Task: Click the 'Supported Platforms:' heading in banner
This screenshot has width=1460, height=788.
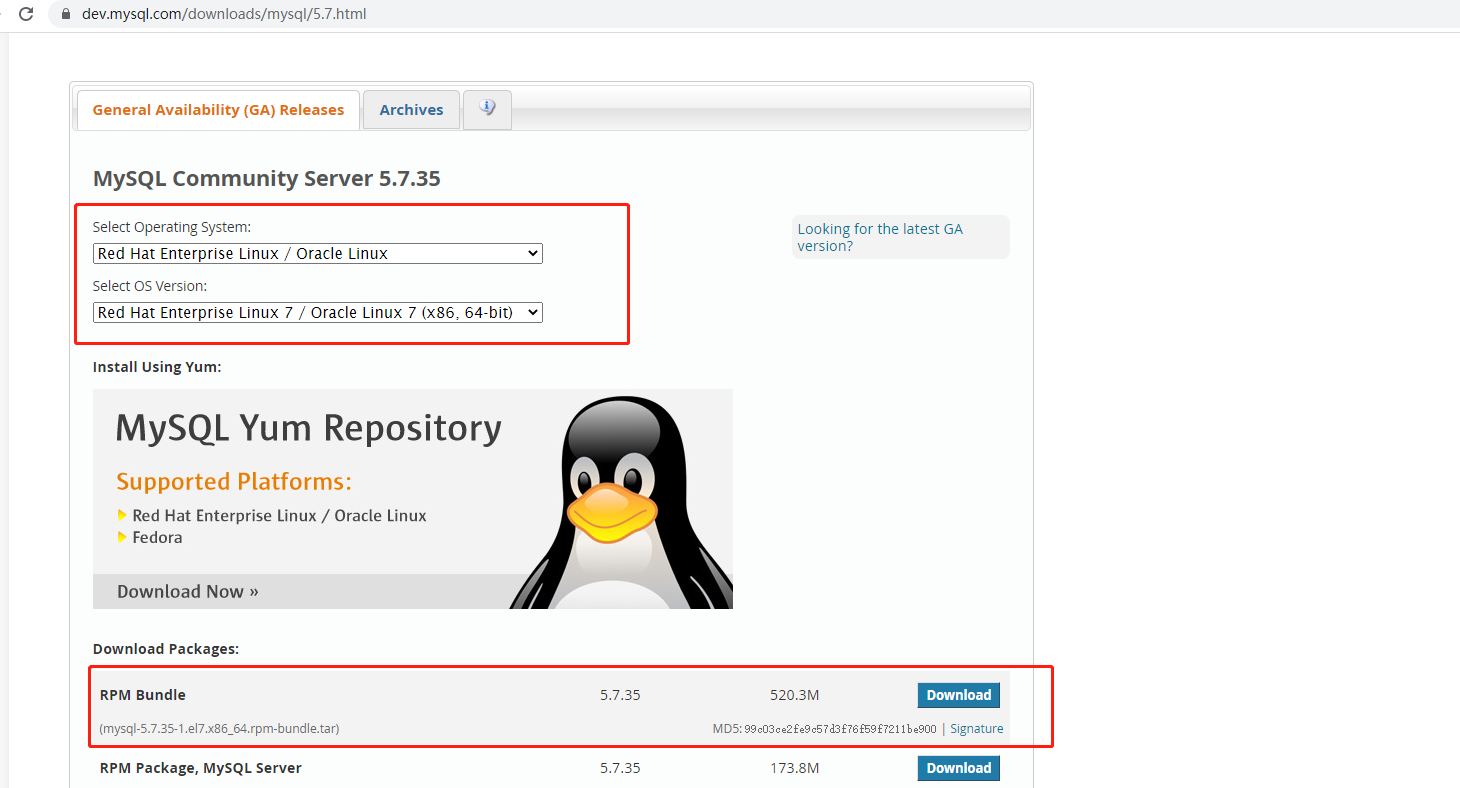Action: click(234, 482)
